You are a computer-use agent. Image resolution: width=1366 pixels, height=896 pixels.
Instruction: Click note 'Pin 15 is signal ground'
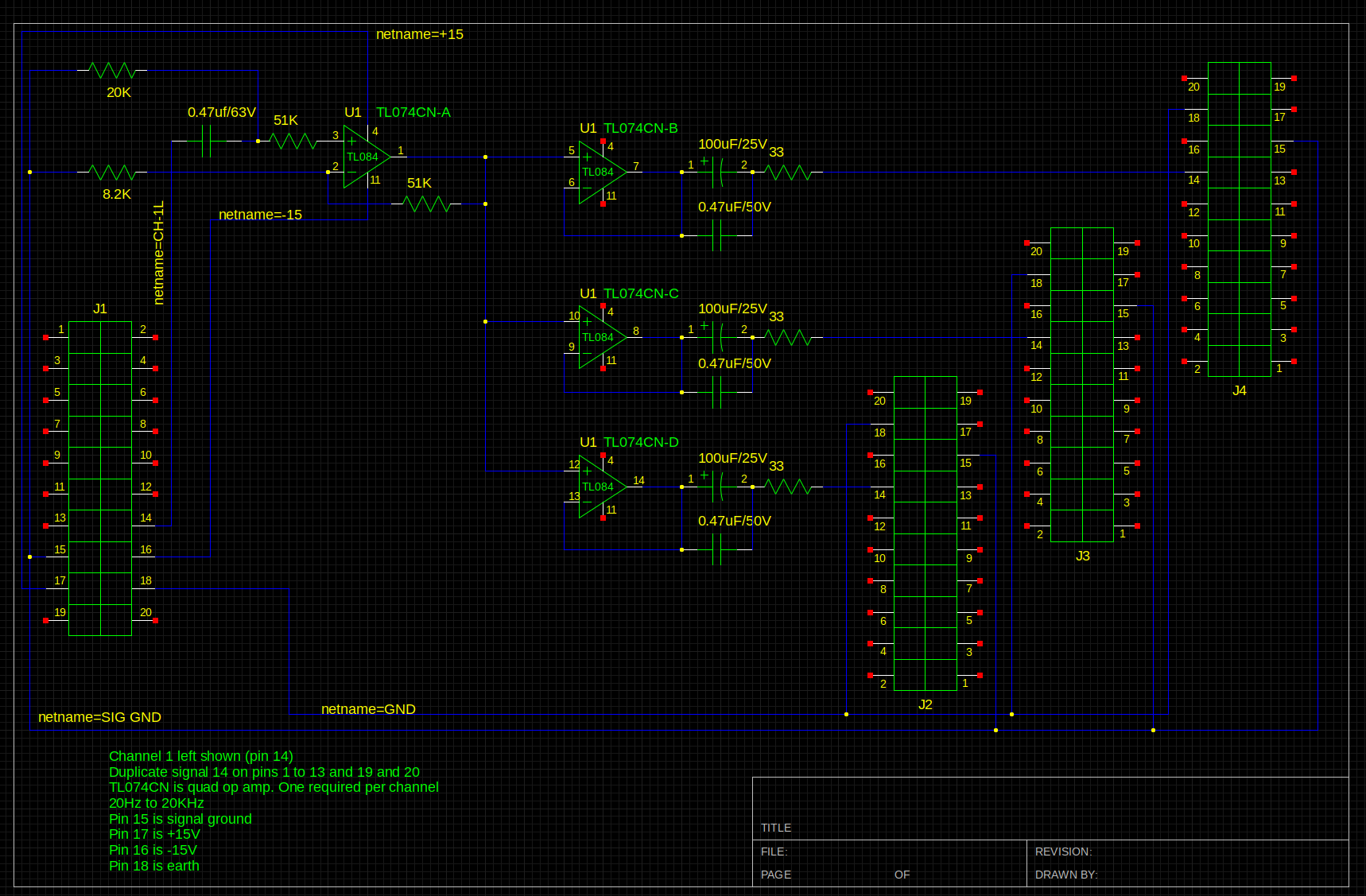(180, 819)
